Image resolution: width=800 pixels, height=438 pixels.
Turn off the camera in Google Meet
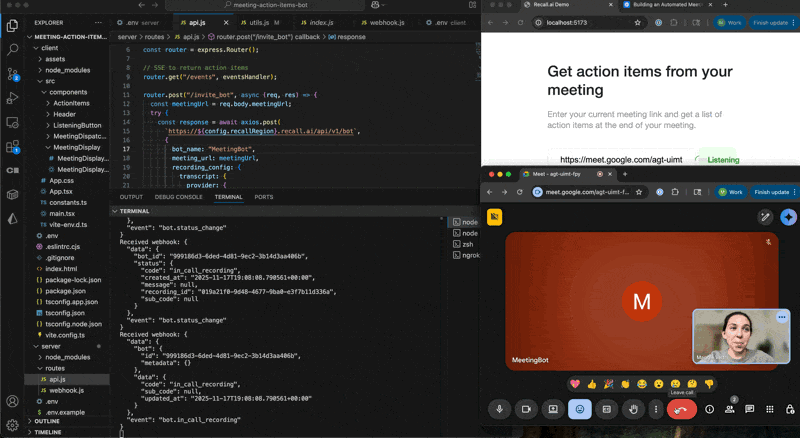[x=526, y=409]
